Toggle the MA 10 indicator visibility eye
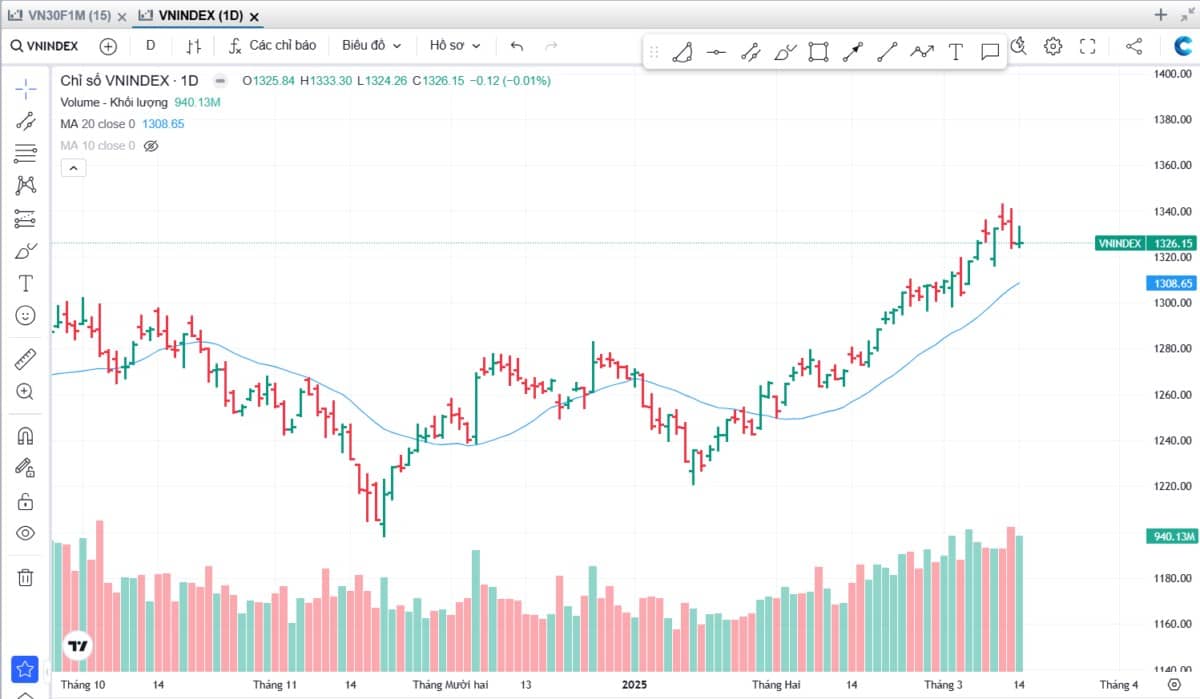 pos(151,146)
